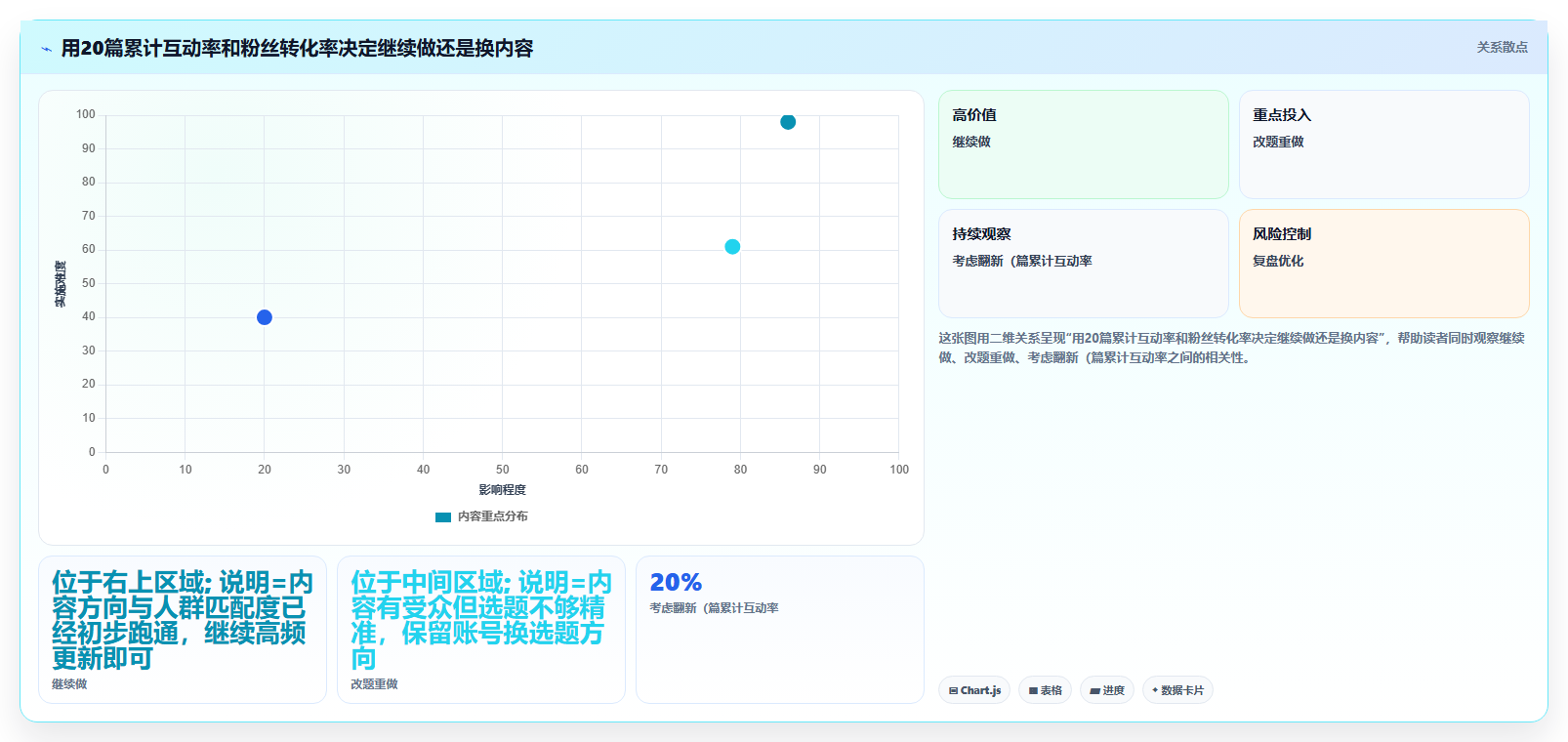The height and width of the screenshot is (742, 1568).
Task: Open the 持续观察 quadrant card
Action: click(1084, 264)
